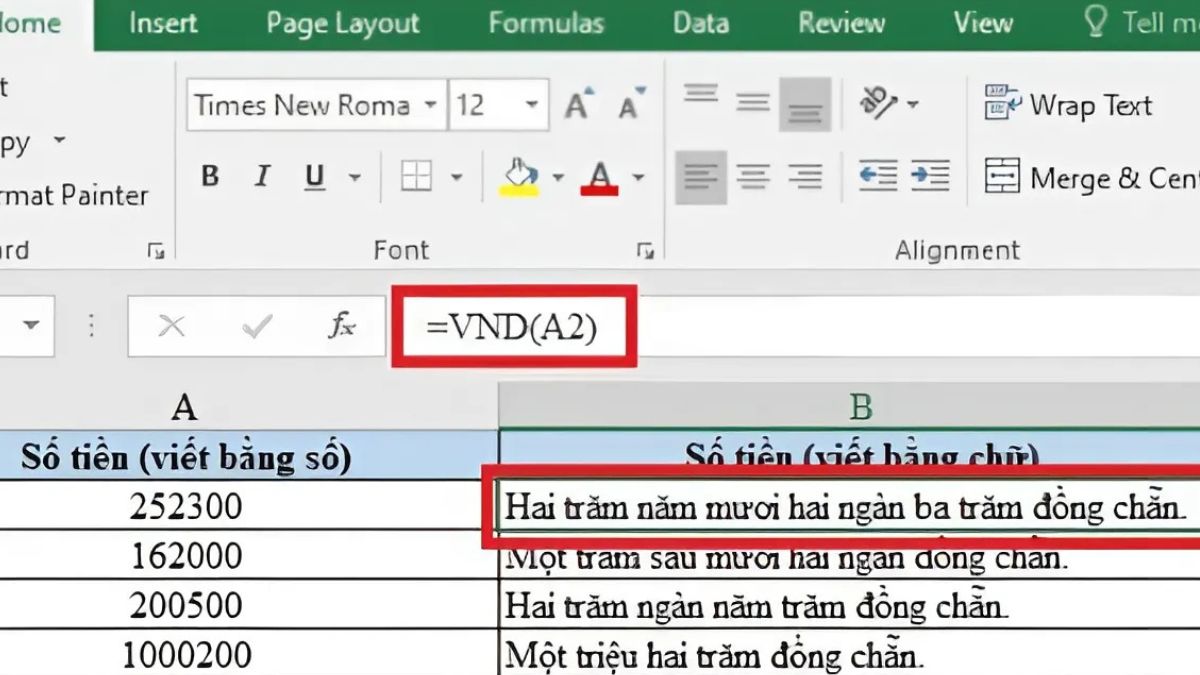Open font size dropdown arrow
Screen dimensions: 1200x675
(x=532, y=105)
